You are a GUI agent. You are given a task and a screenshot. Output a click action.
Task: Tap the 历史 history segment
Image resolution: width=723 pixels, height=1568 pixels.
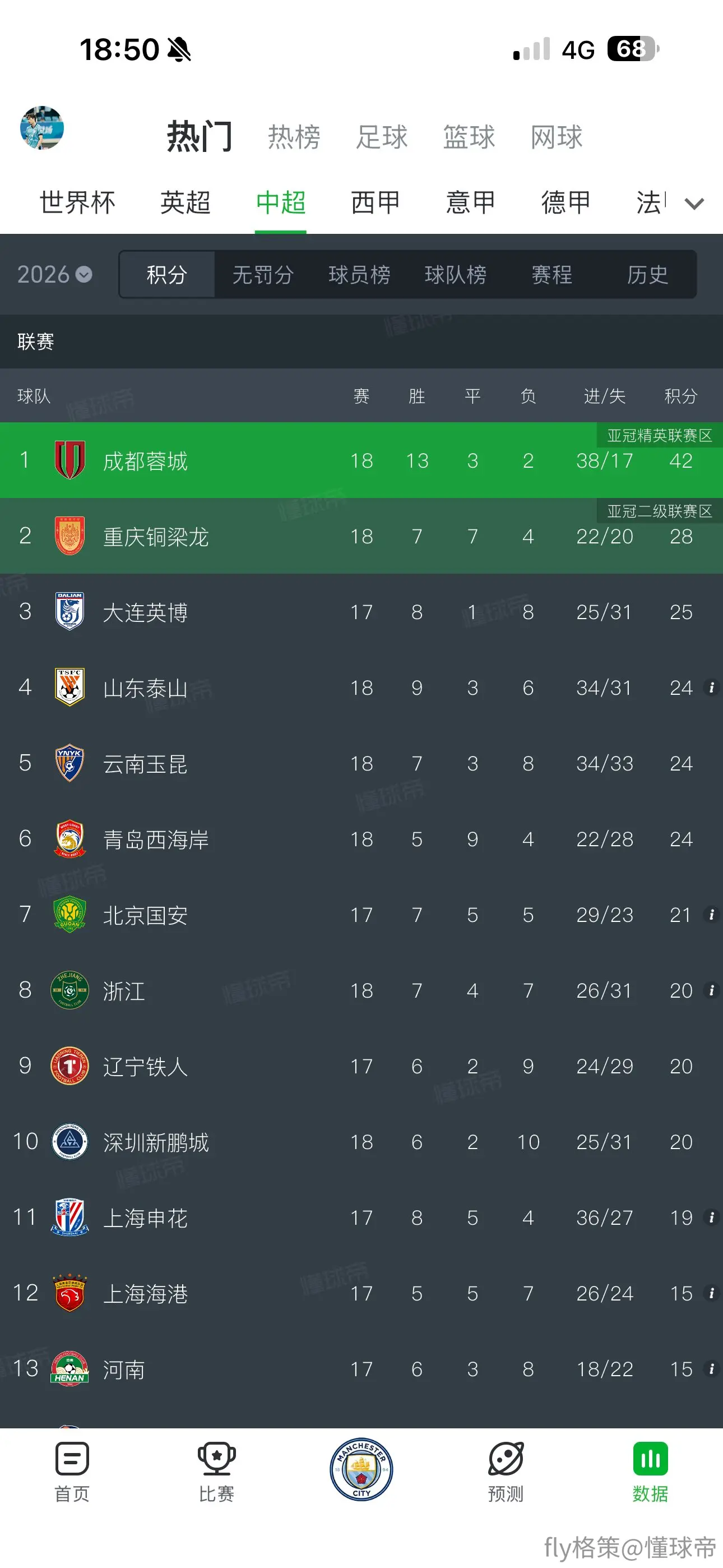click(x=647, y=275)
